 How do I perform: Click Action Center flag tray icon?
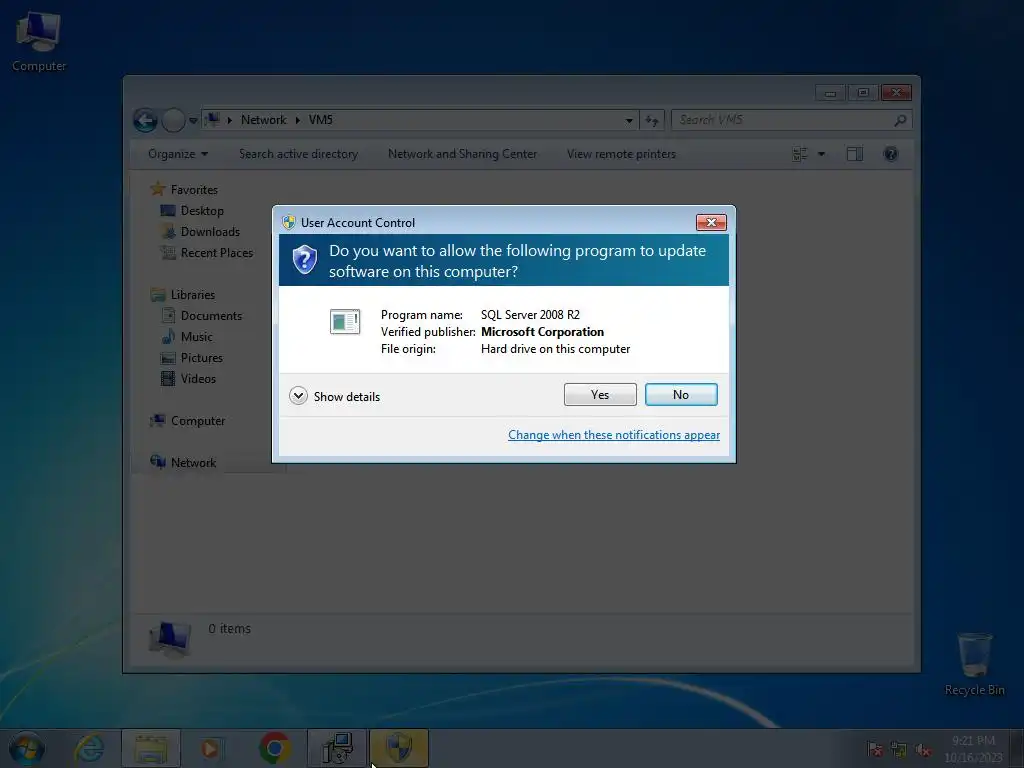pyautogui.click(x=874, y=749)
